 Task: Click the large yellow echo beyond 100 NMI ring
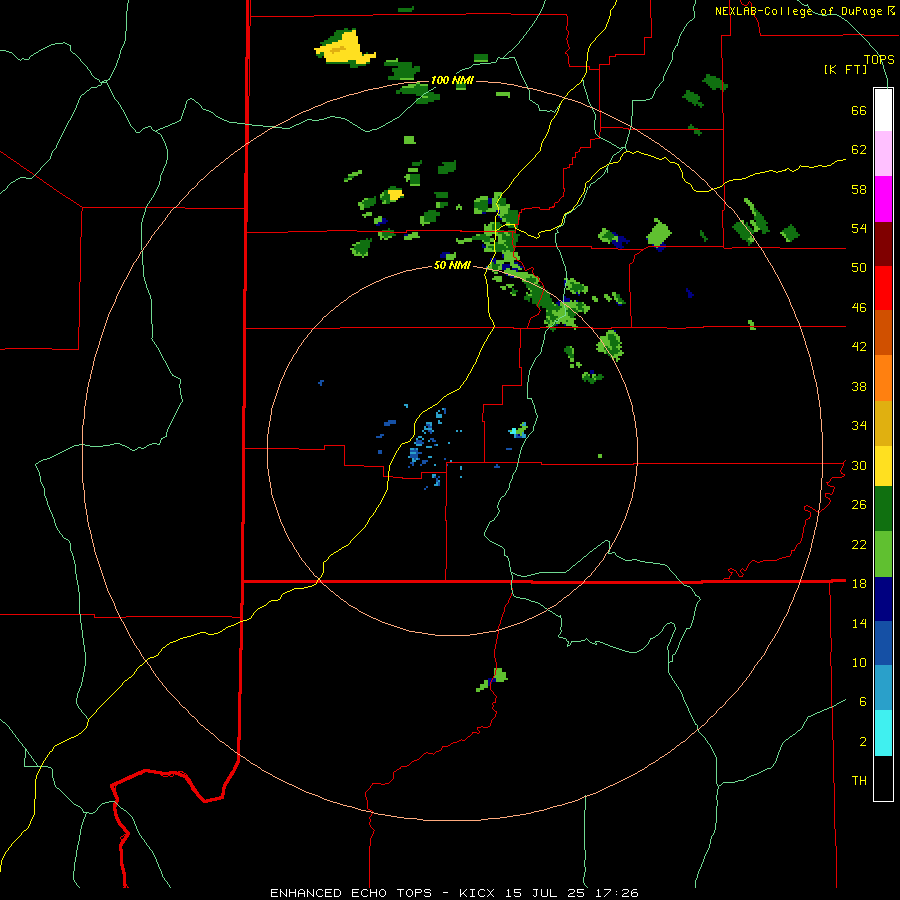coord(346,48)
